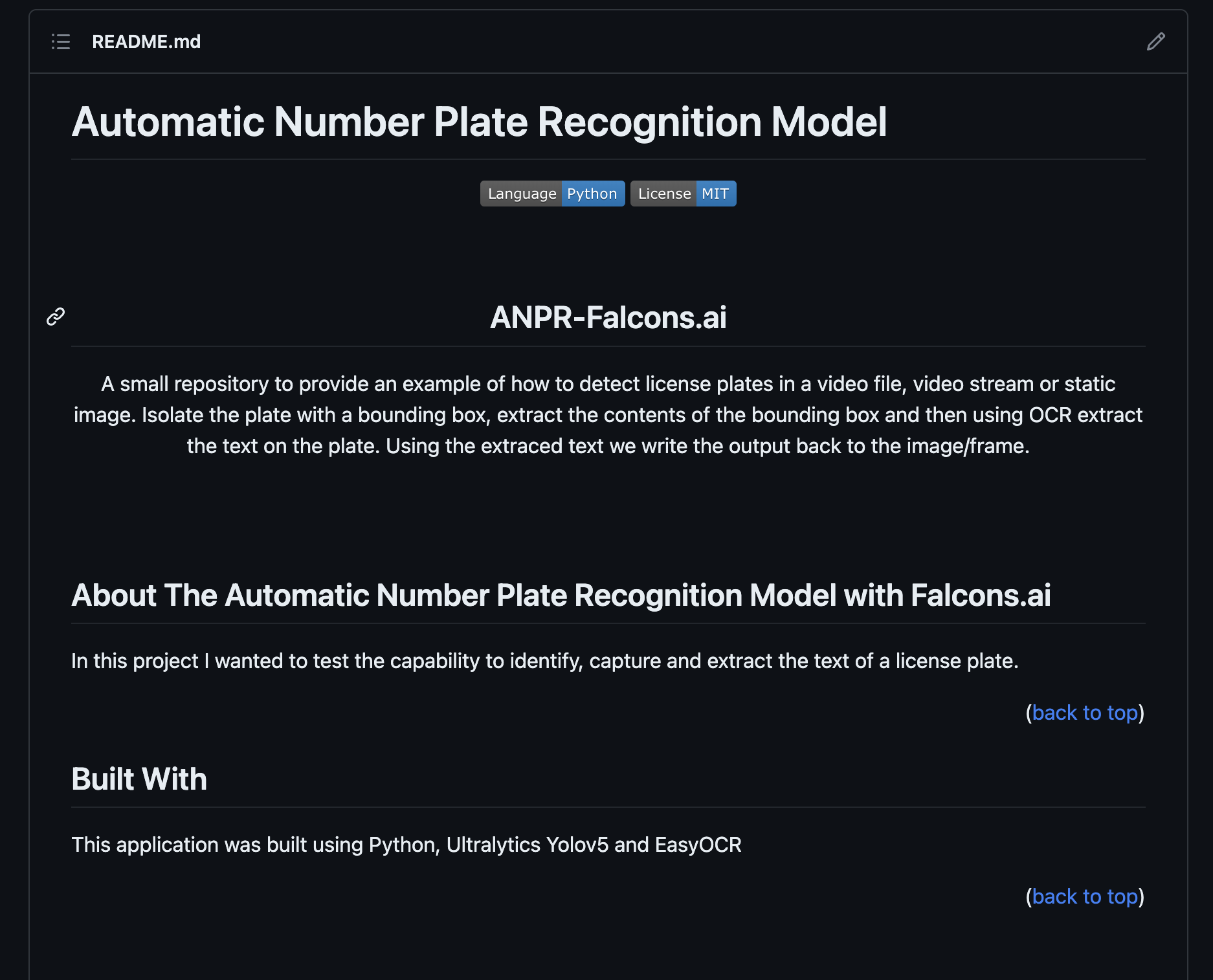Viewport: 1213px width, 980px height.
Task: Click the ANPR-Falcons.ai centered heading
Action: click(x=608, y=318)
